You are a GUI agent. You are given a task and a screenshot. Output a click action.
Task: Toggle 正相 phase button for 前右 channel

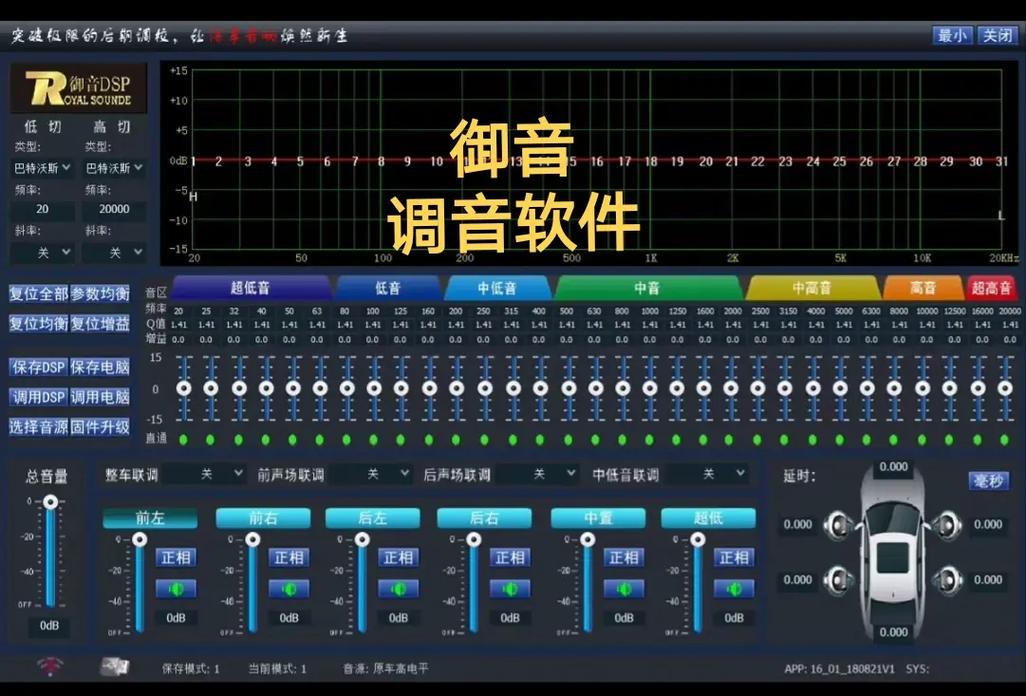point(289,557)
